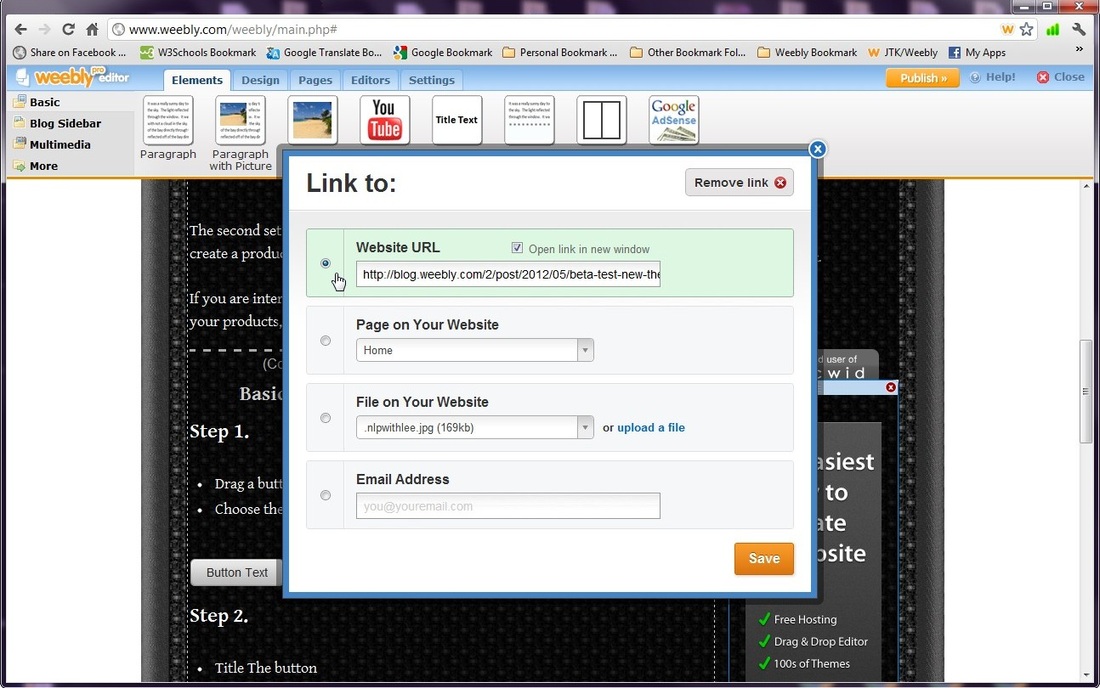Switch to the Editors tab
Viewport: 1100px width, 688px height.
click(370, 80)
